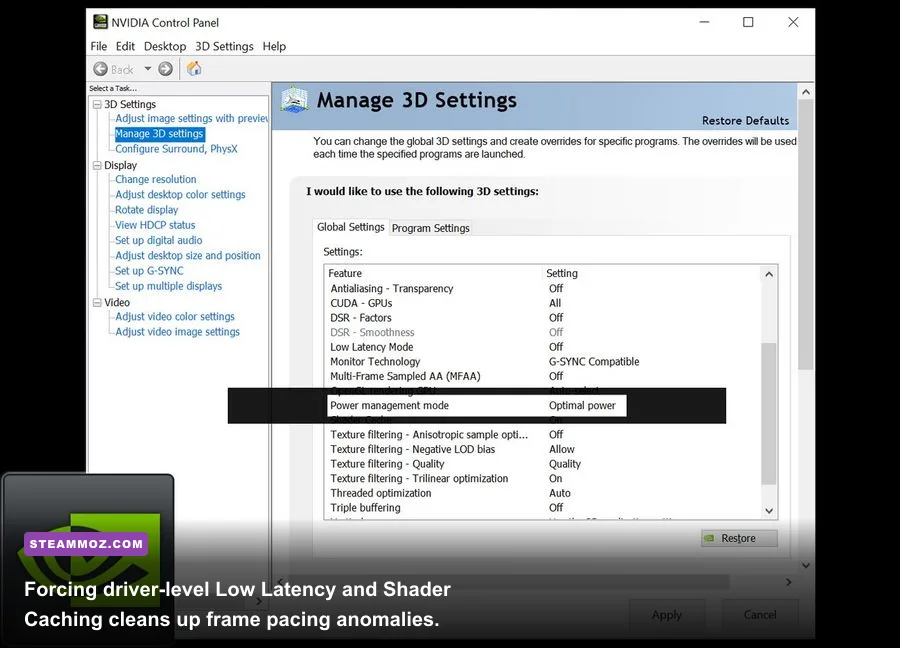Click the Back arrow icon
The width and height of the screenshot is (900, 648).
[100, 69]
